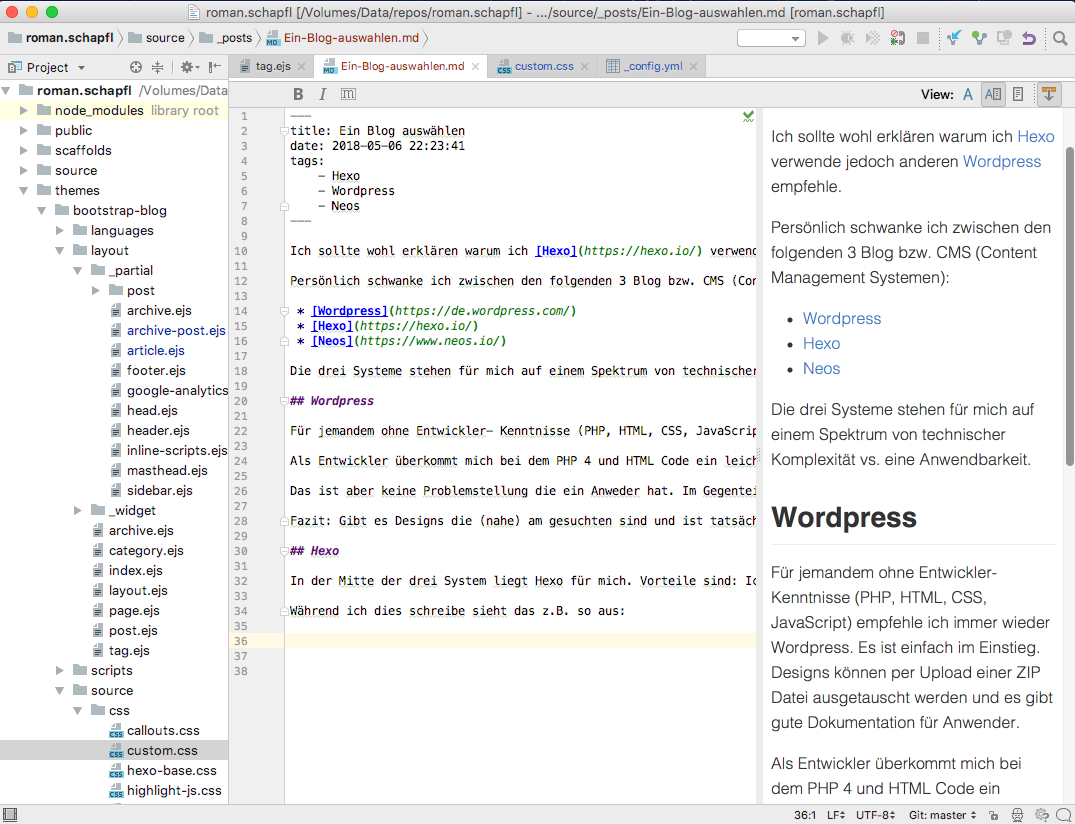Image resolution: width=1075 pixels, height=824 pixels.
Task: Click the Show History clock icon
Action: [x=1004, y=38]
